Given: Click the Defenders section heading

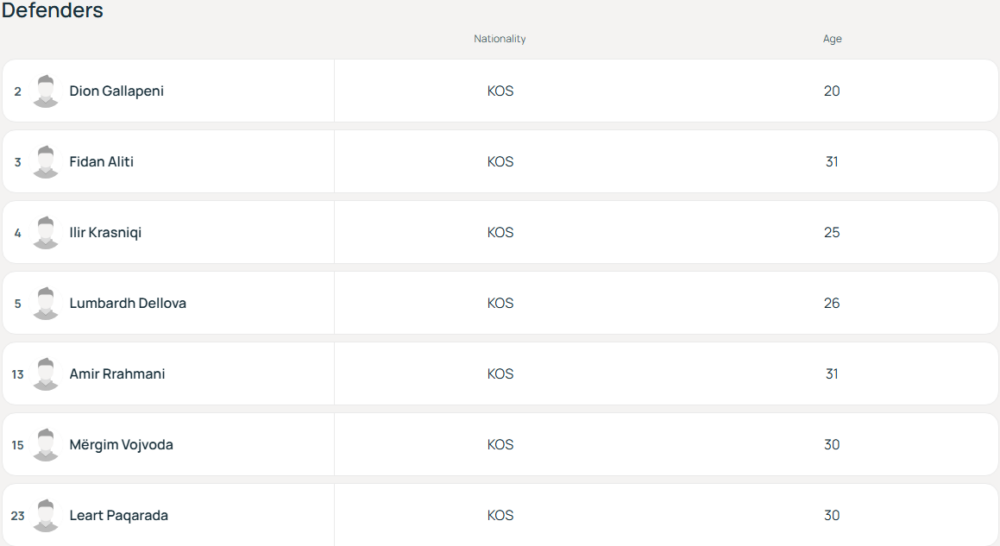Looking at the screenshot, I should (x=52, y=10).
